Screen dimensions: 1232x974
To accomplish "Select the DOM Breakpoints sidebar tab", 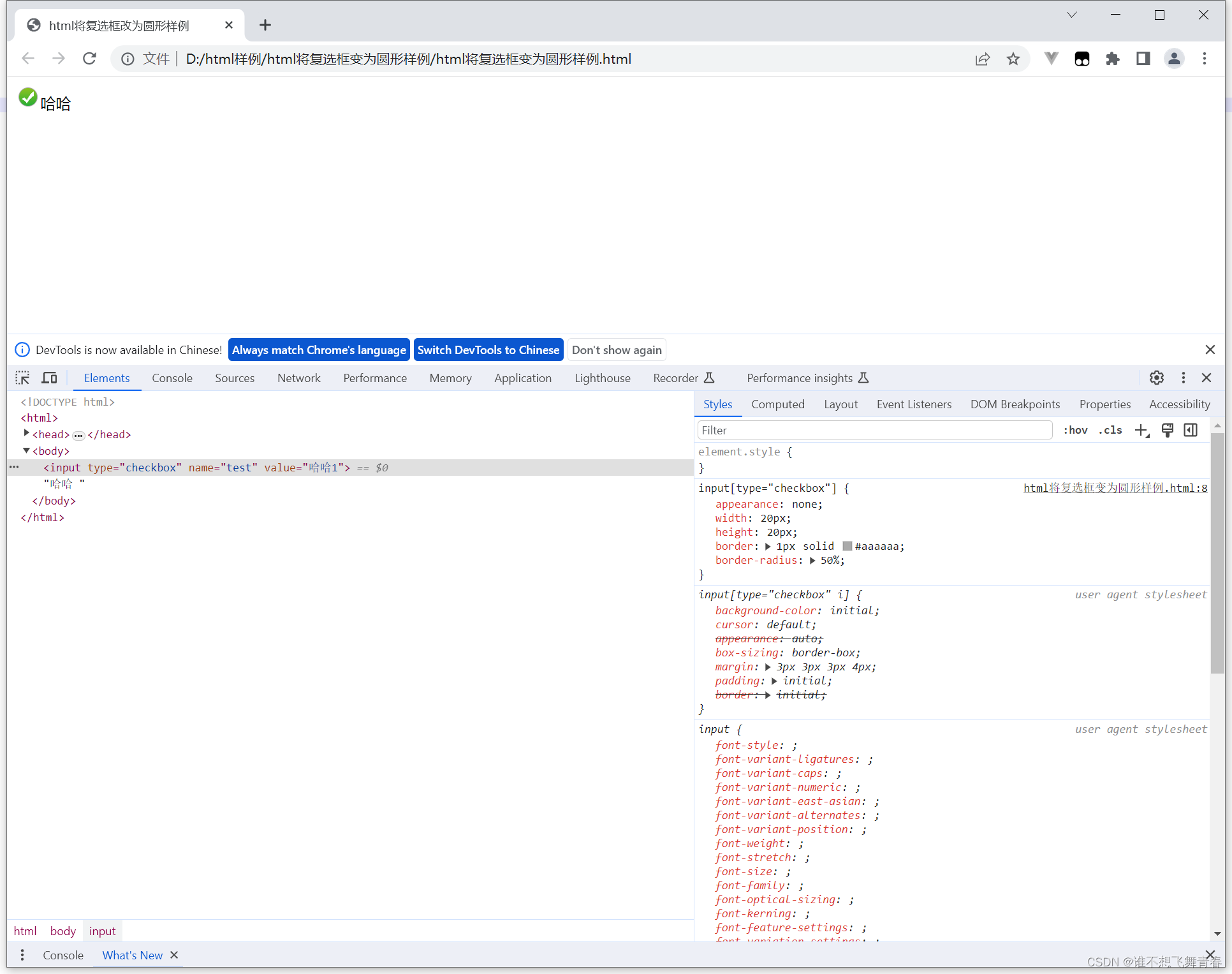I will [1015, 404].
